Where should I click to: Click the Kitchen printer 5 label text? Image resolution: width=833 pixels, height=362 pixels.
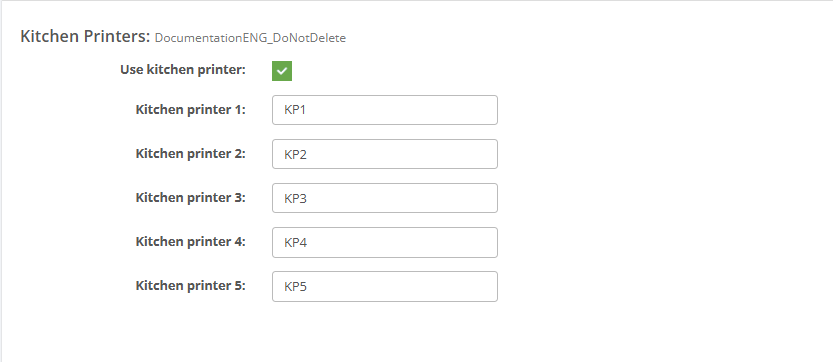191,286
